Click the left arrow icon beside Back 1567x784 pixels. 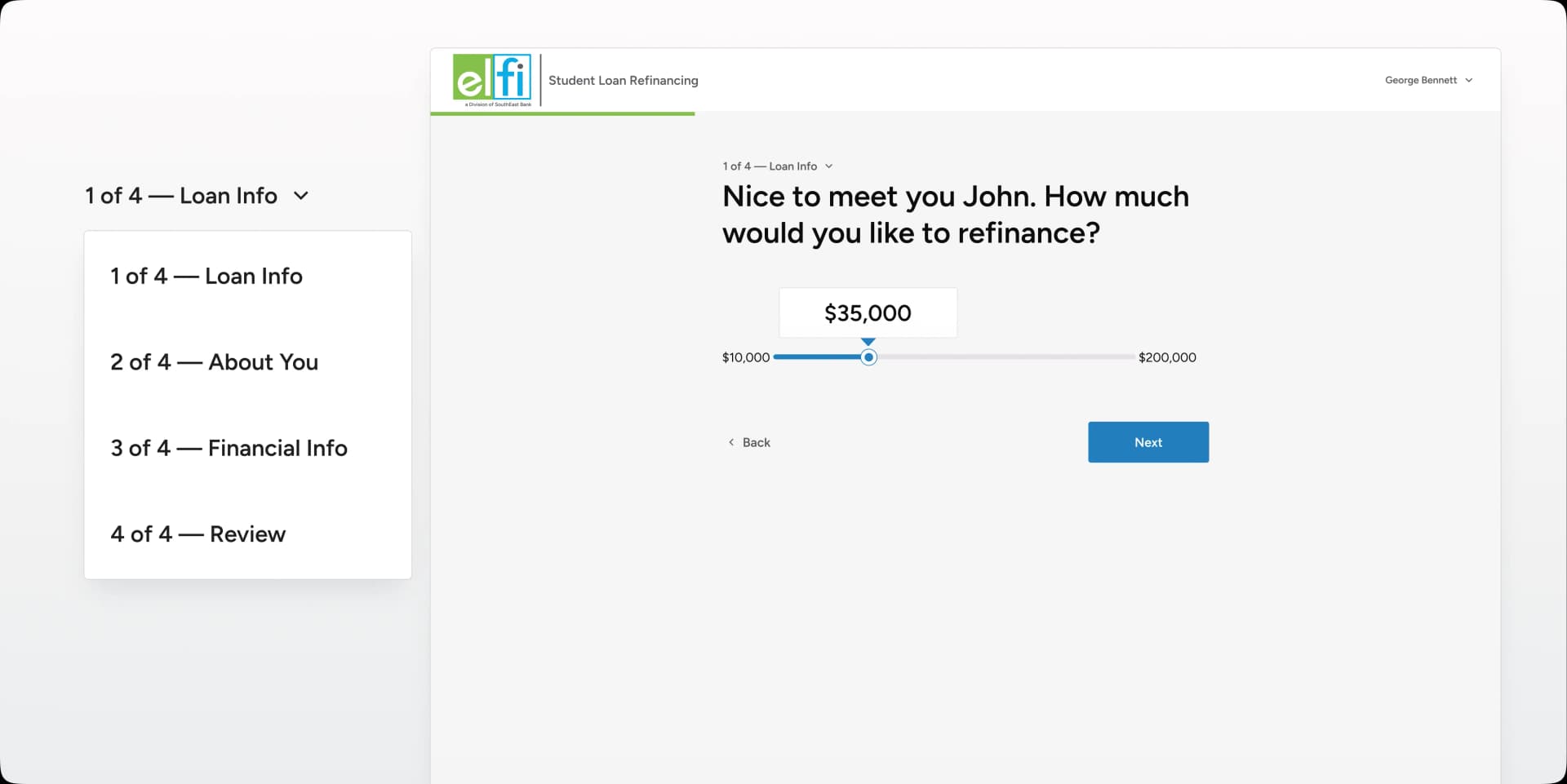click(x=730, y=442)
